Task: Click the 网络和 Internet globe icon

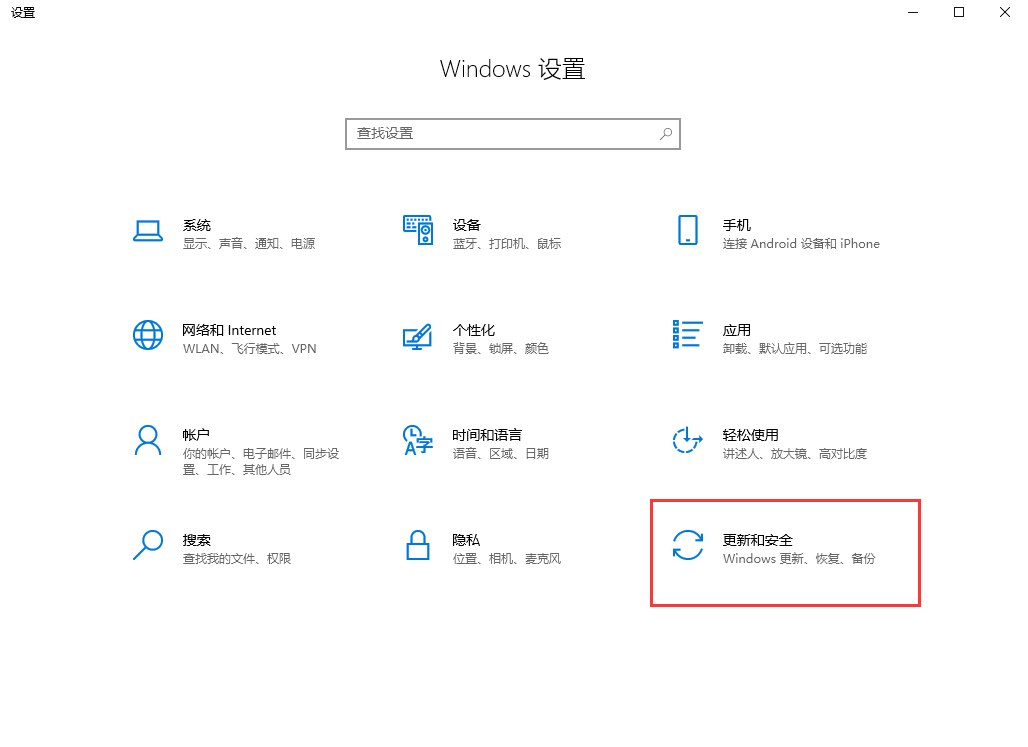Action: 148,335
